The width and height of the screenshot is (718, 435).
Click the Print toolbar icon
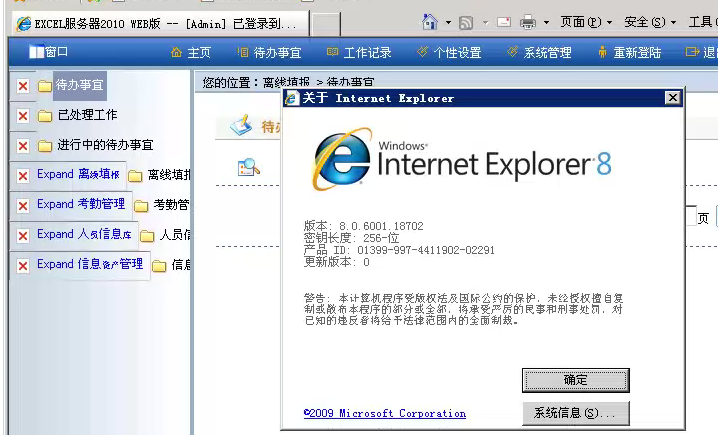[527, 22]
